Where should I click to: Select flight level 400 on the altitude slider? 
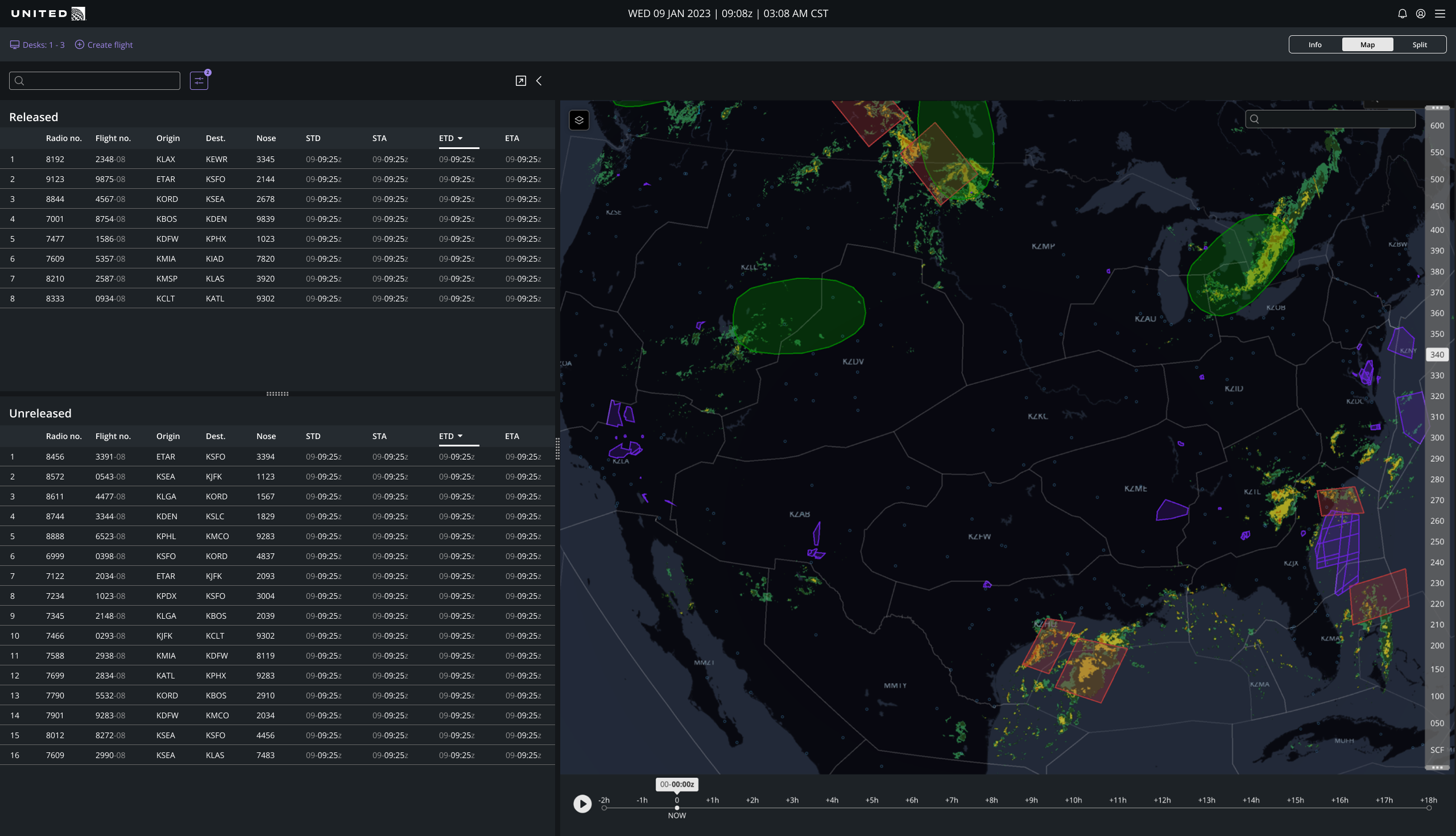coord(1437,230)
